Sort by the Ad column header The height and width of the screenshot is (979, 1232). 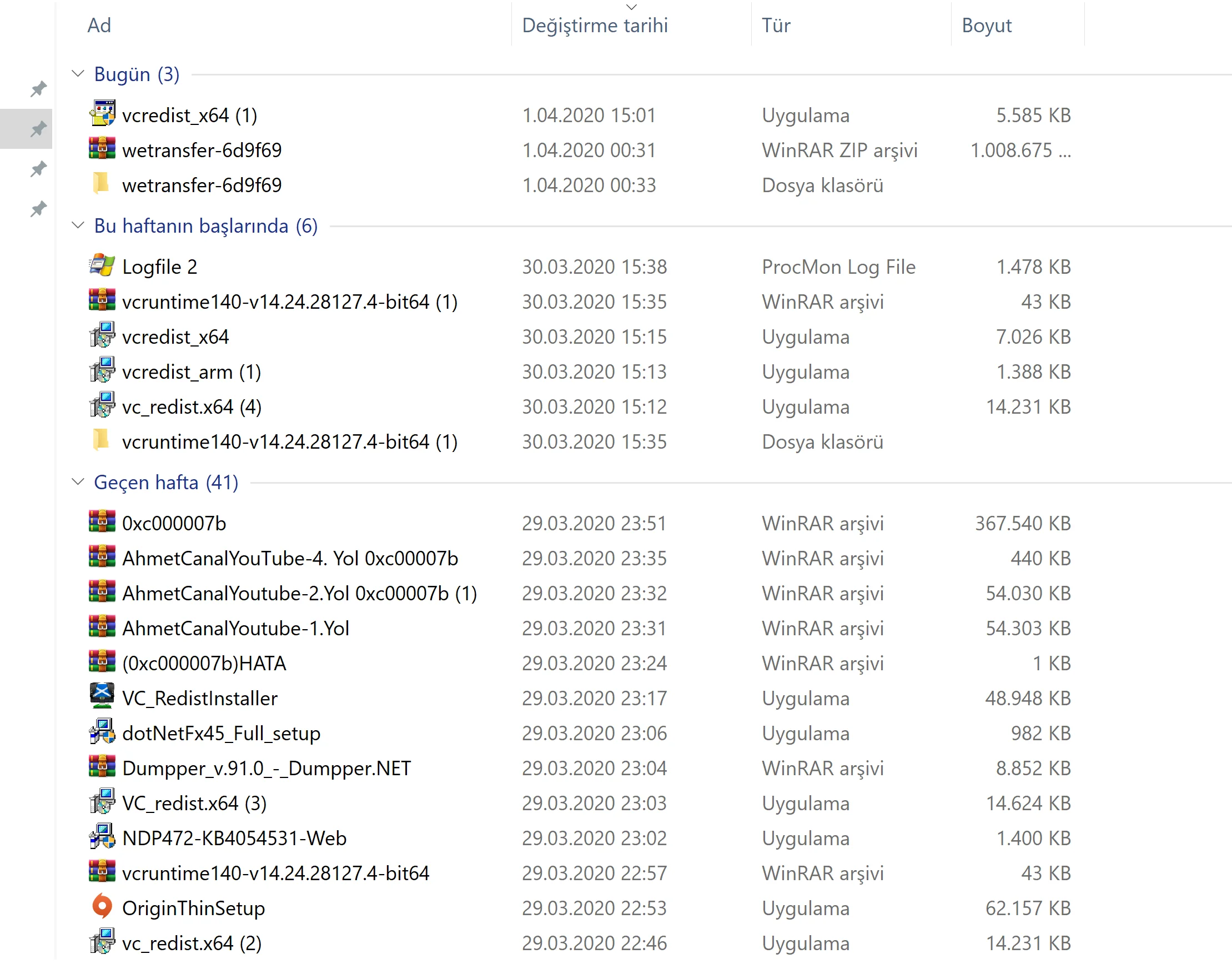pyautogui.click(x=99, y=25)
